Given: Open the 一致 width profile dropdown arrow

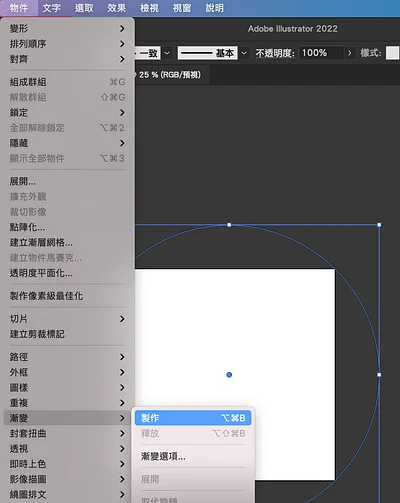Looking at the screenshot, I should coord(167,53).
